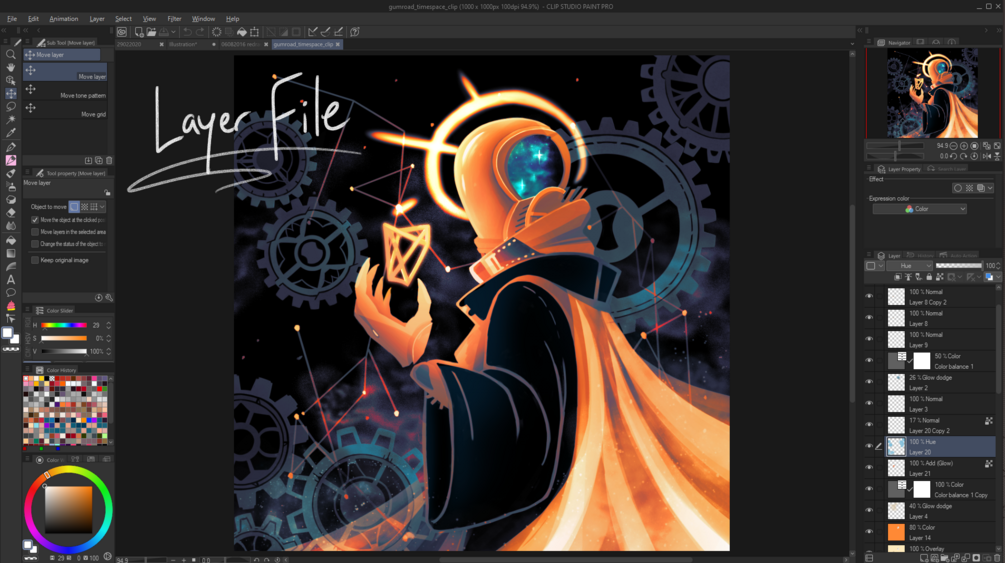Screen dimensions: 1005x563
Task: Enable 'Change the status of the object' checkbox
Action: pos(35,244)
